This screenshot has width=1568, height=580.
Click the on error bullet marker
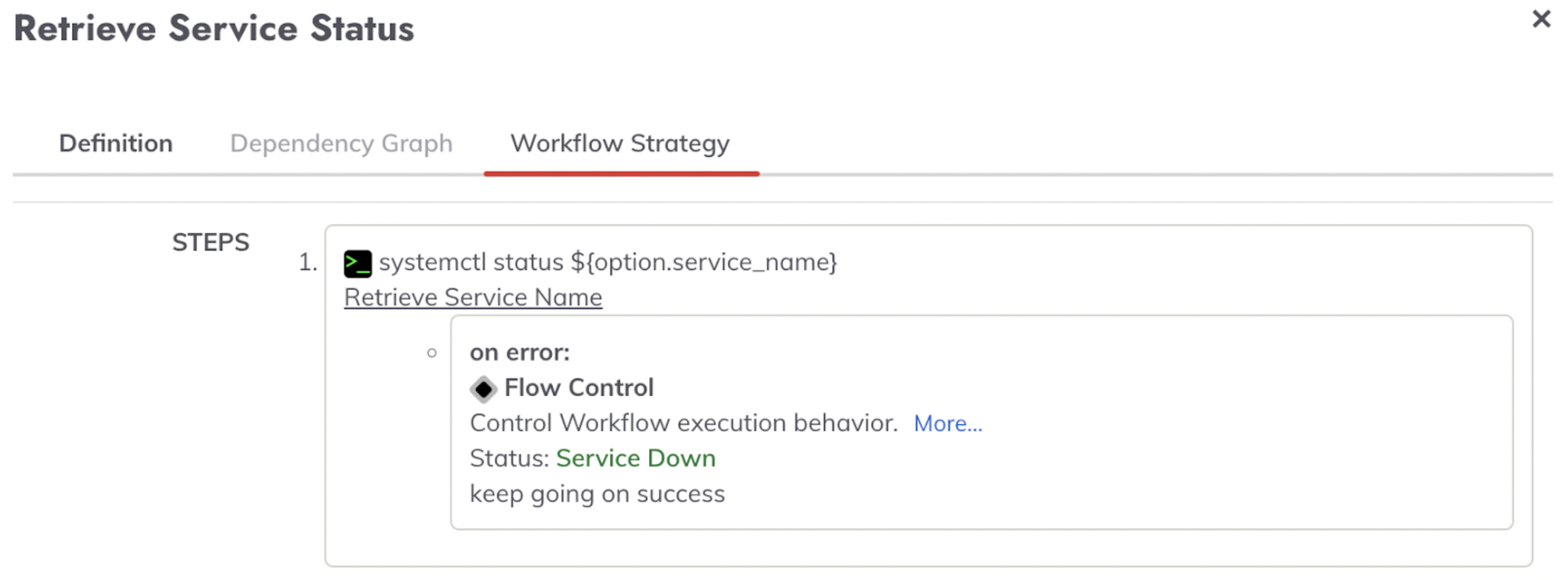[x=432, y=353]
